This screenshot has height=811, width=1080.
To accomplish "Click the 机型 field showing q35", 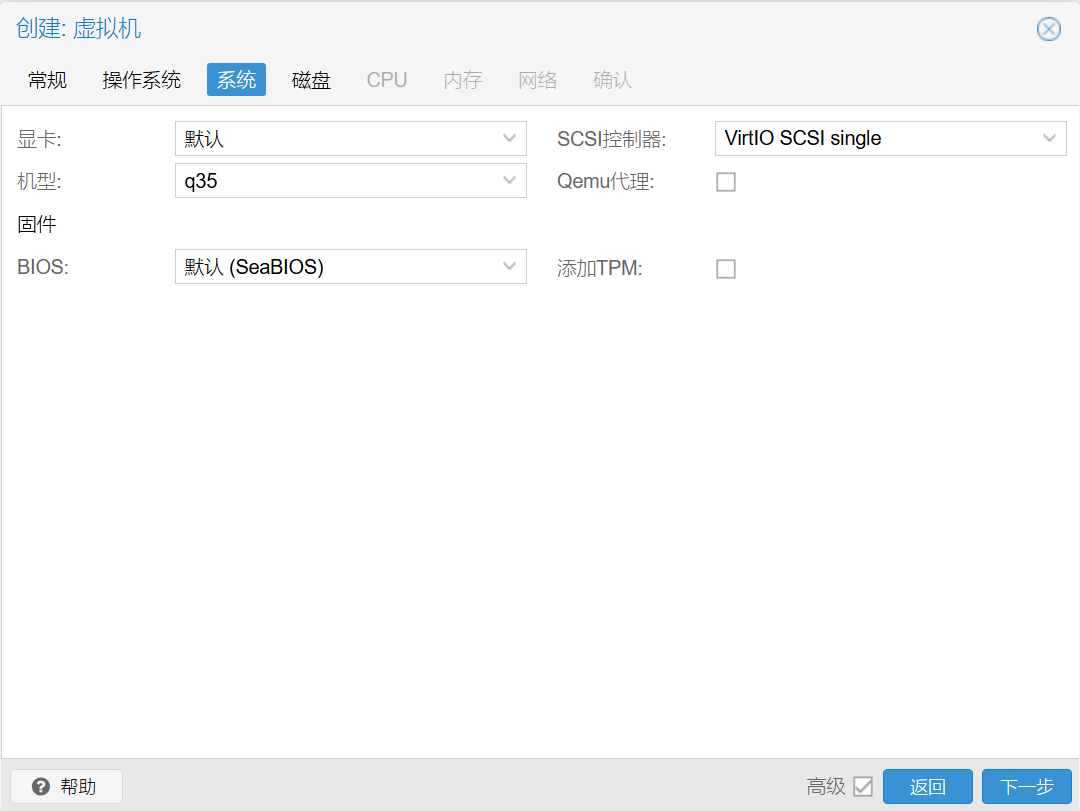I will 335,181.
